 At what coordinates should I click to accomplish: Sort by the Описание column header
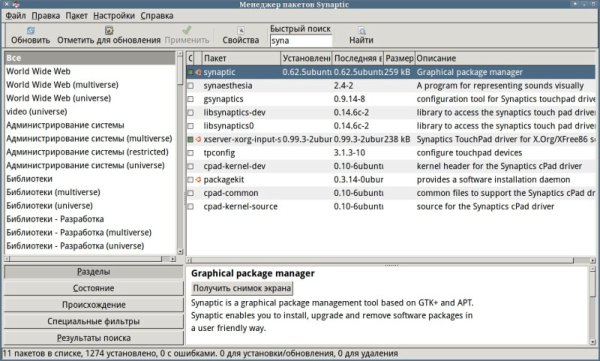pos(505,58)
